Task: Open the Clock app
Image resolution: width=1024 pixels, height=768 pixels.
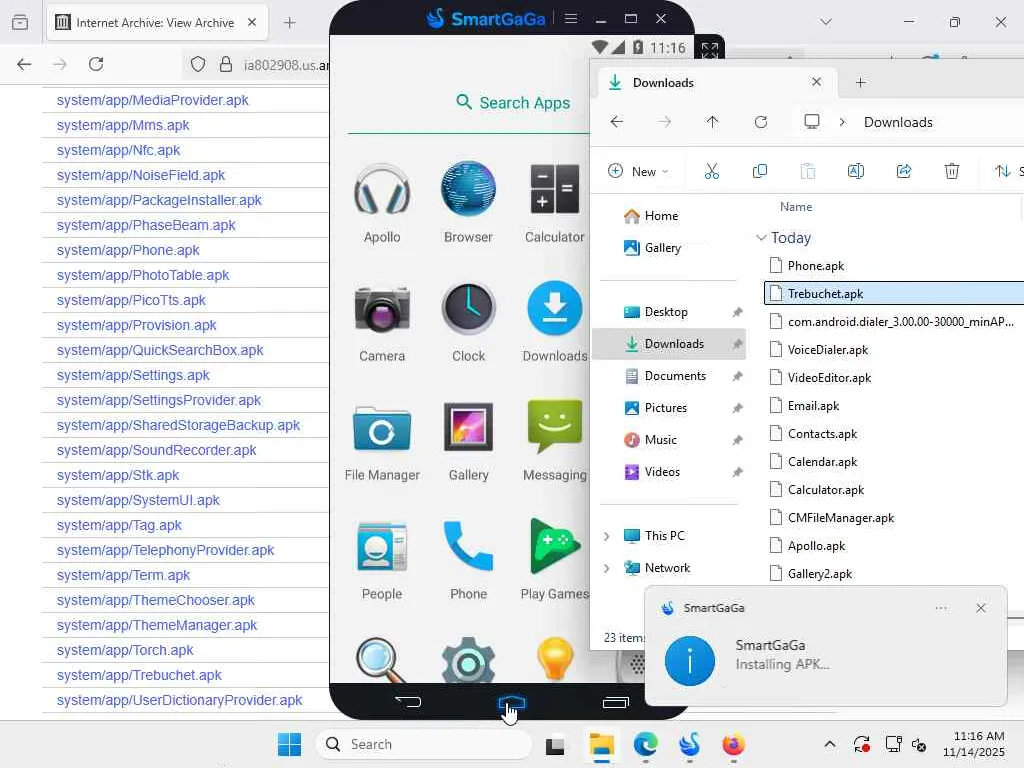Action: tap(468, 308)
